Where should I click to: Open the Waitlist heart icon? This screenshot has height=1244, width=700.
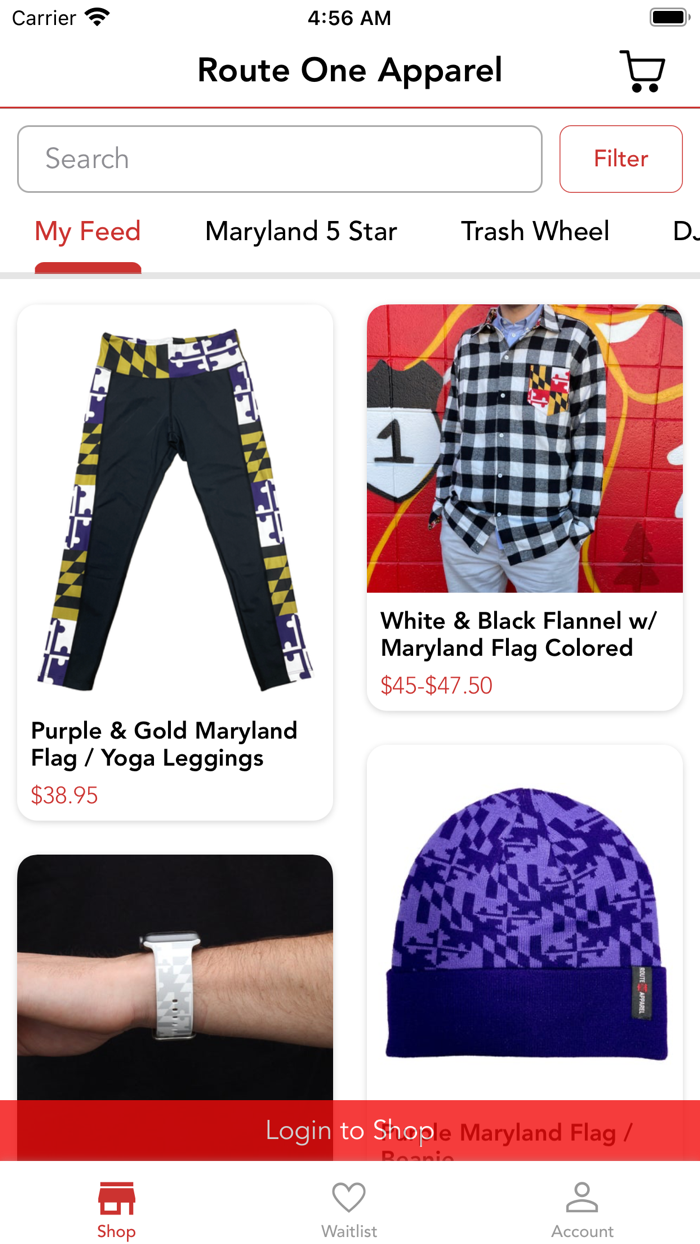(349, 1197)
